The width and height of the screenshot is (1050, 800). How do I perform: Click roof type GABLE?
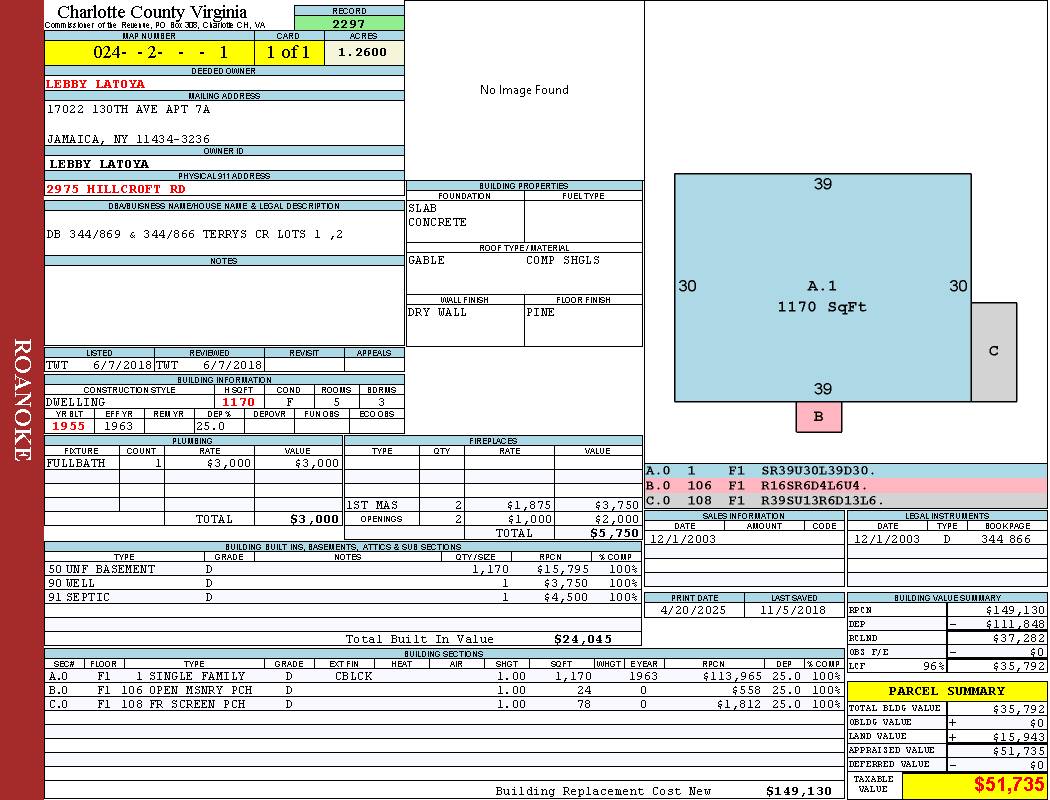click(427, 260)
